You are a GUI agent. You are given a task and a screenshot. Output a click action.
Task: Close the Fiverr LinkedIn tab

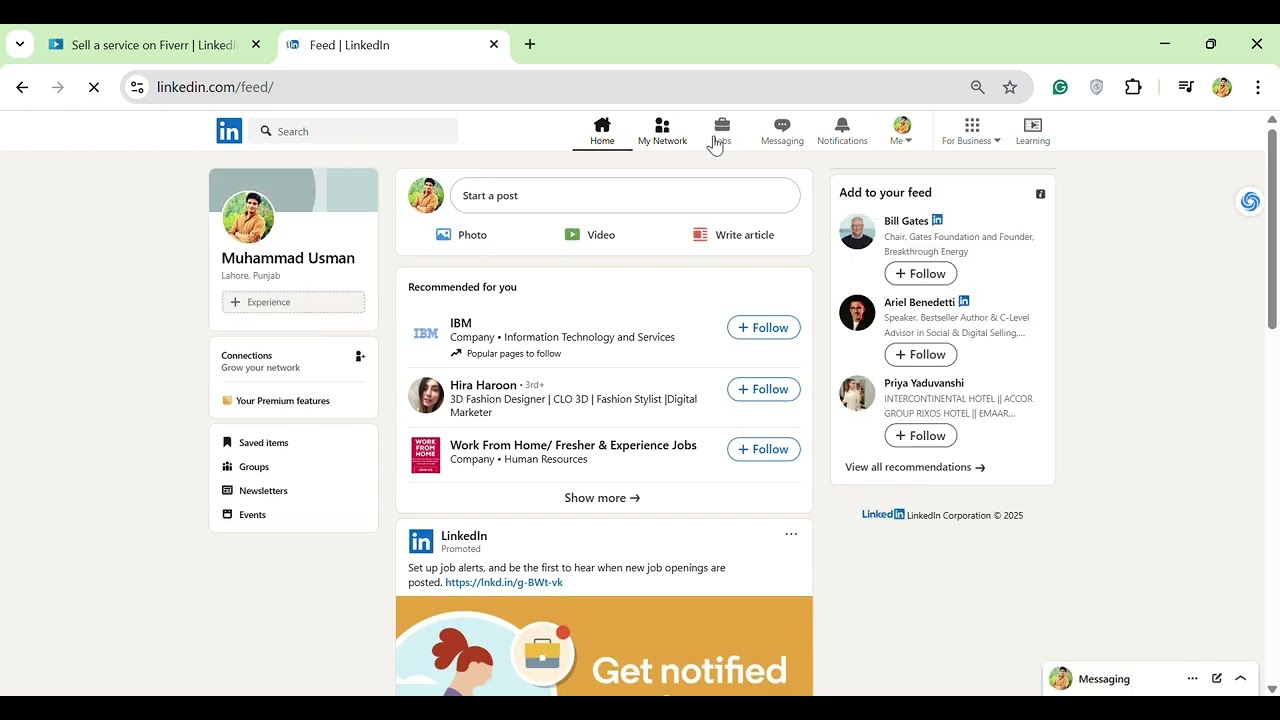(256, 45)
